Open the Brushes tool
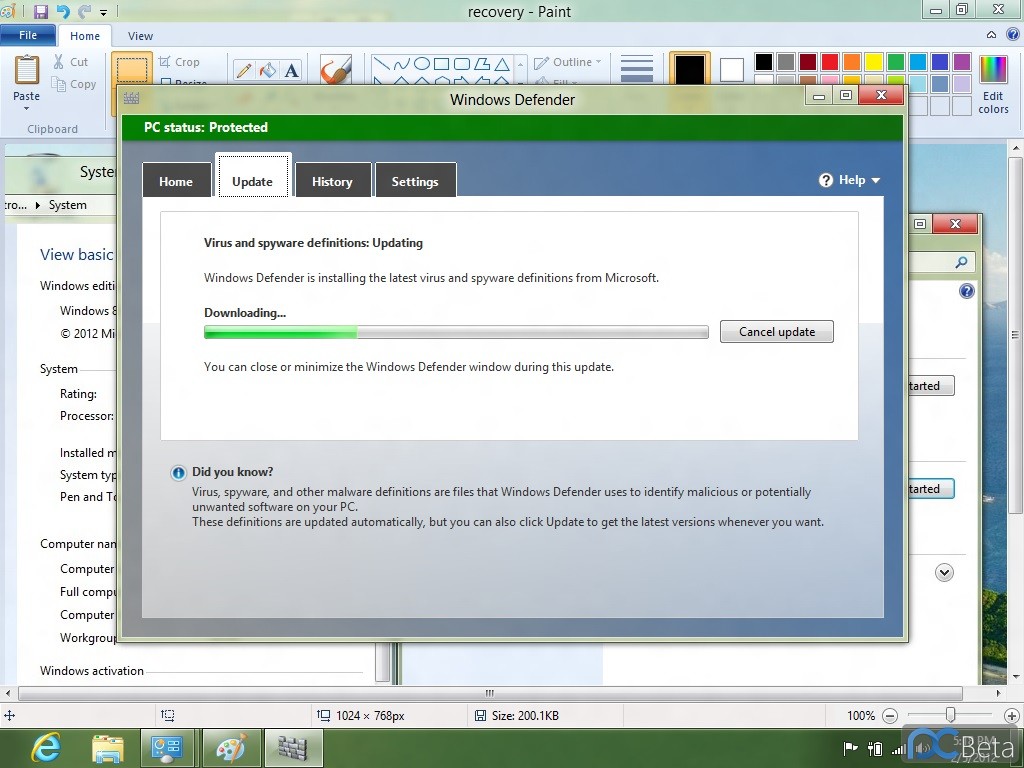 pyautogui.click(x=335, y=70)
